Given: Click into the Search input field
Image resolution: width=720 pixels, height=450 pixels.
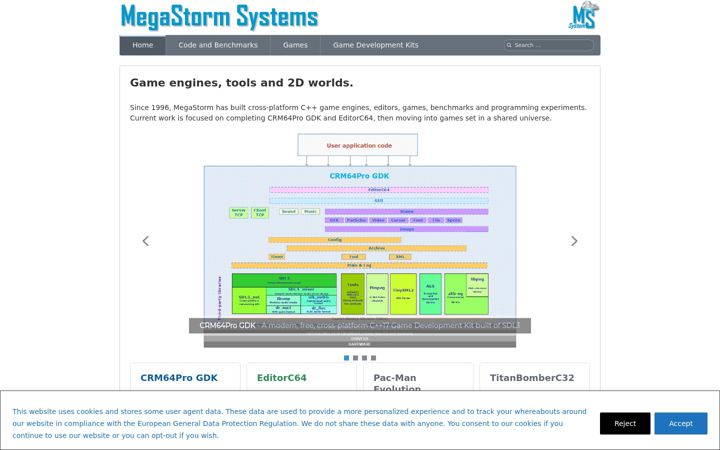Looking at the screenshot, I should point(549,45).
